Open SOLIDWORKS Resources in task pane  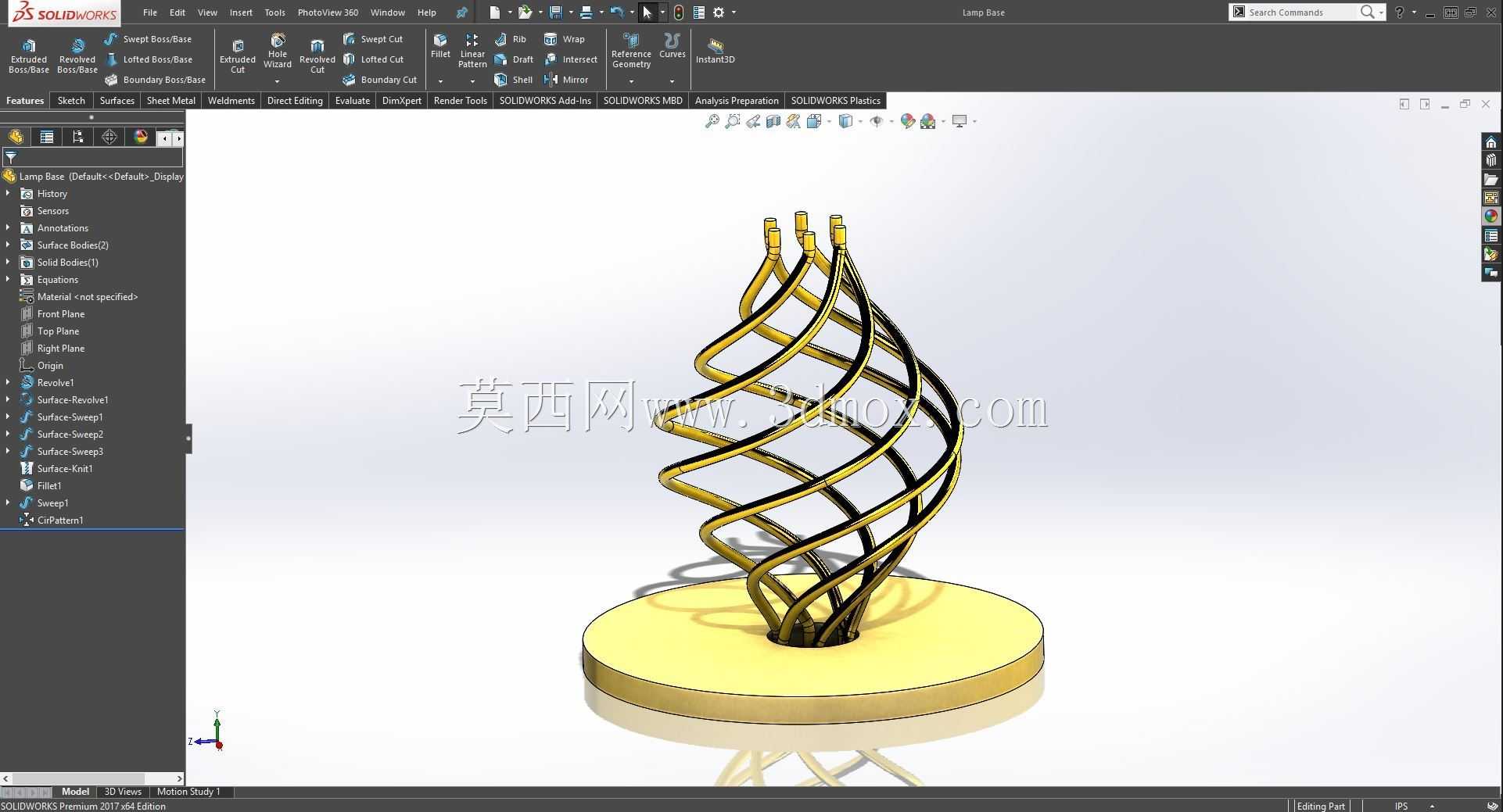tap(1491, 141)
